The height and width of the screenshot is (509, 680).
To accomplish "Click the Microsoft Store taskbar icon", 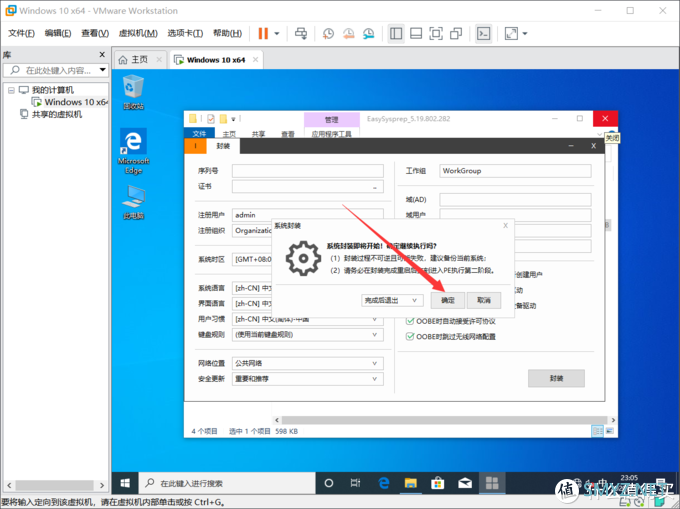I will pyautogui.click(x=438, y=483).
